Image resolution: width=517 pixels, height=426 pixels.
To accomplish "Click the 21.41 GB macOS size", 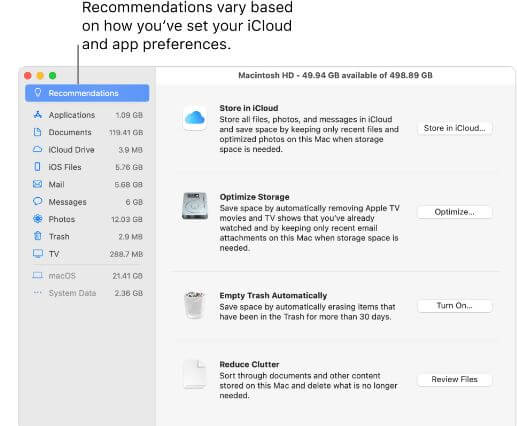I will (127, 276).
